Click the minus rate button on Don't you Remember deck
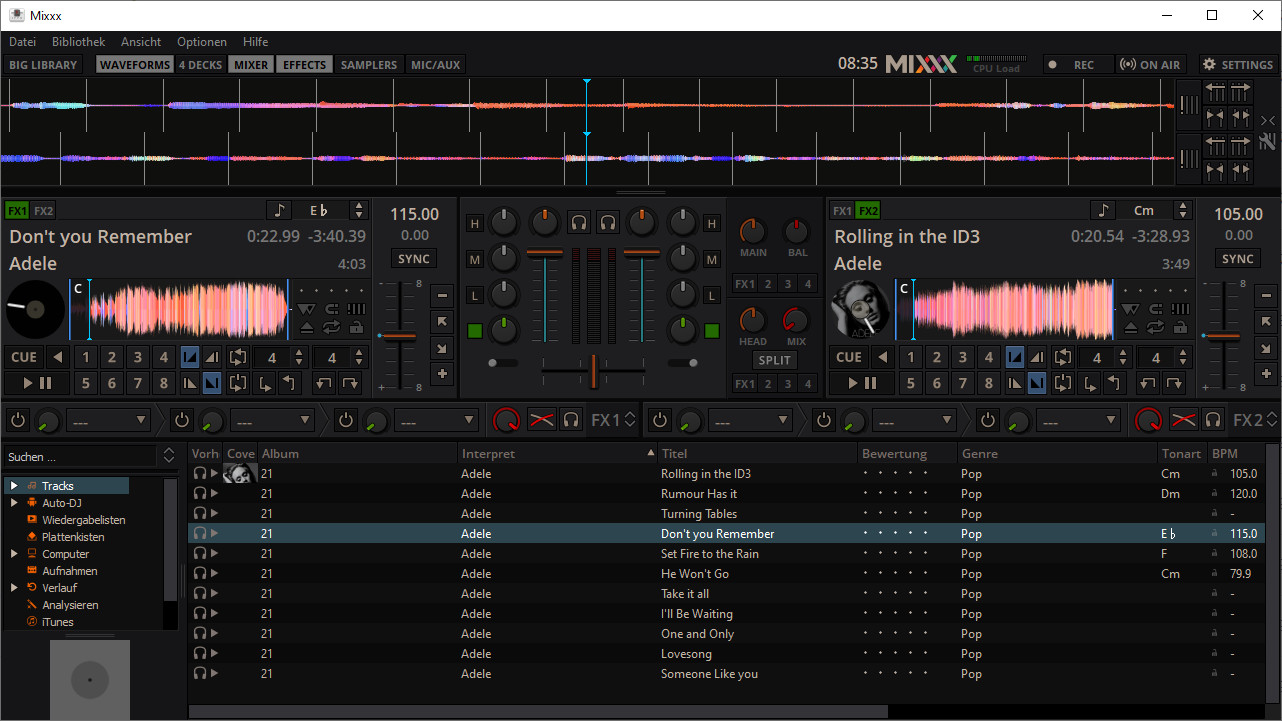Image resolution: width=1282 pixels, height=721 pixels. click(x=442, y=295)
